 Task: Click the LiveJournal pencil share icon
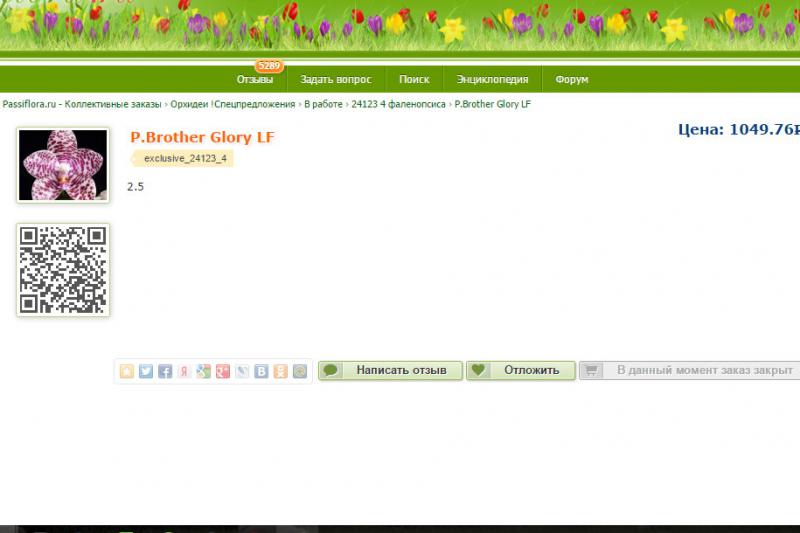click(242, 371)
